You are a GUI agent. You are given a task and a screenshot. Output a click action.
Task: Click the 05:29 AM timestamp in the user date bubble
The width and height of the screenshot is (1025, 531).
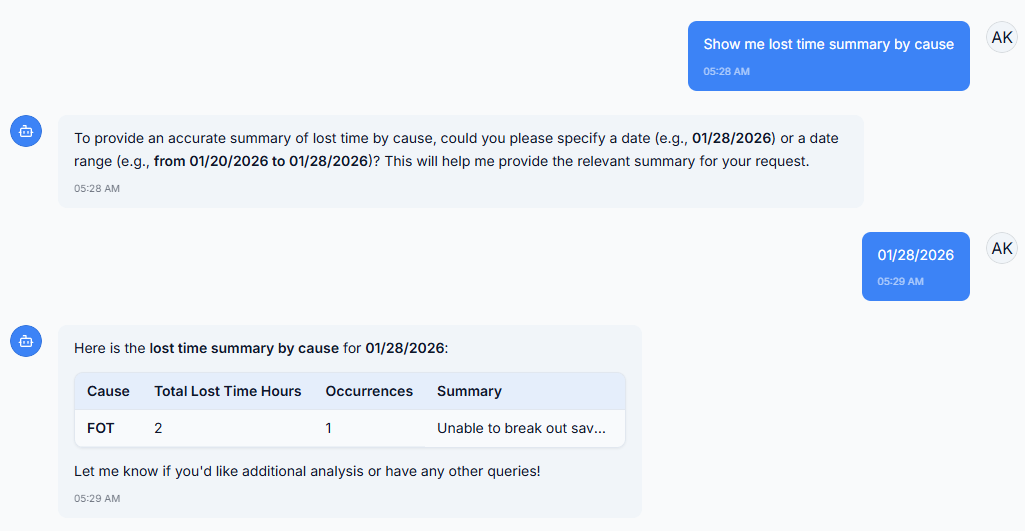[900, 281]
